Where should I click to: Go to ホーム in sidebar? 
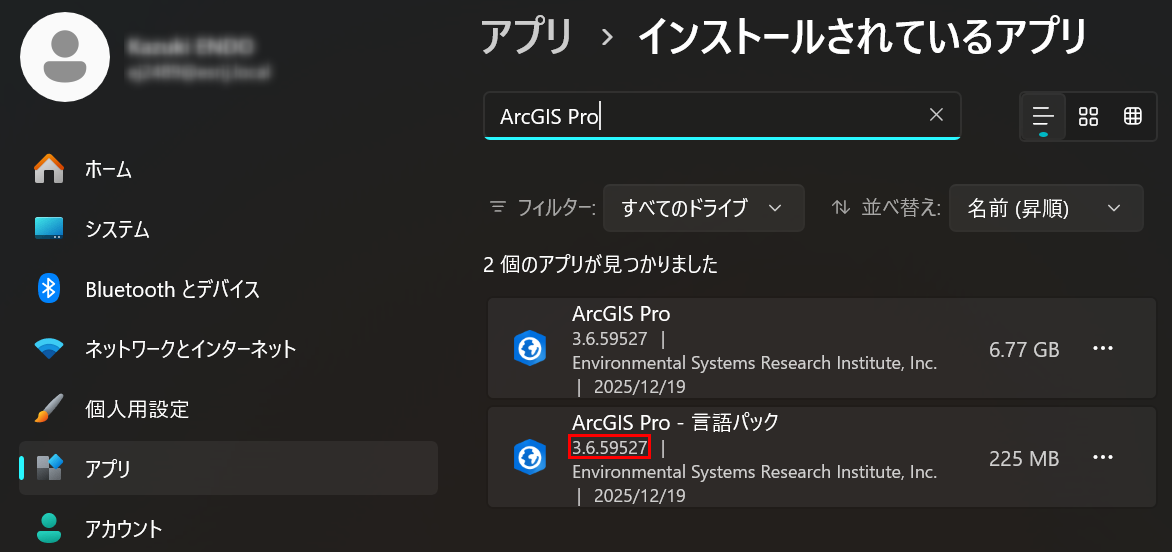pos(108,169)
